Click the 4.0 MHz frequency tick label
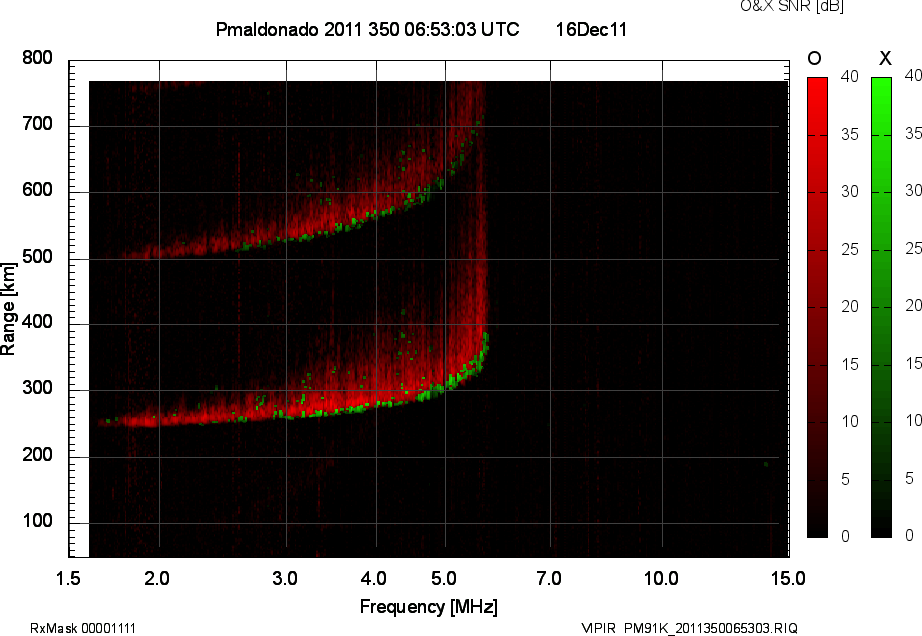The height and width of the screenshot is (636, 922). pyautogui.click(x=374, y=579)
